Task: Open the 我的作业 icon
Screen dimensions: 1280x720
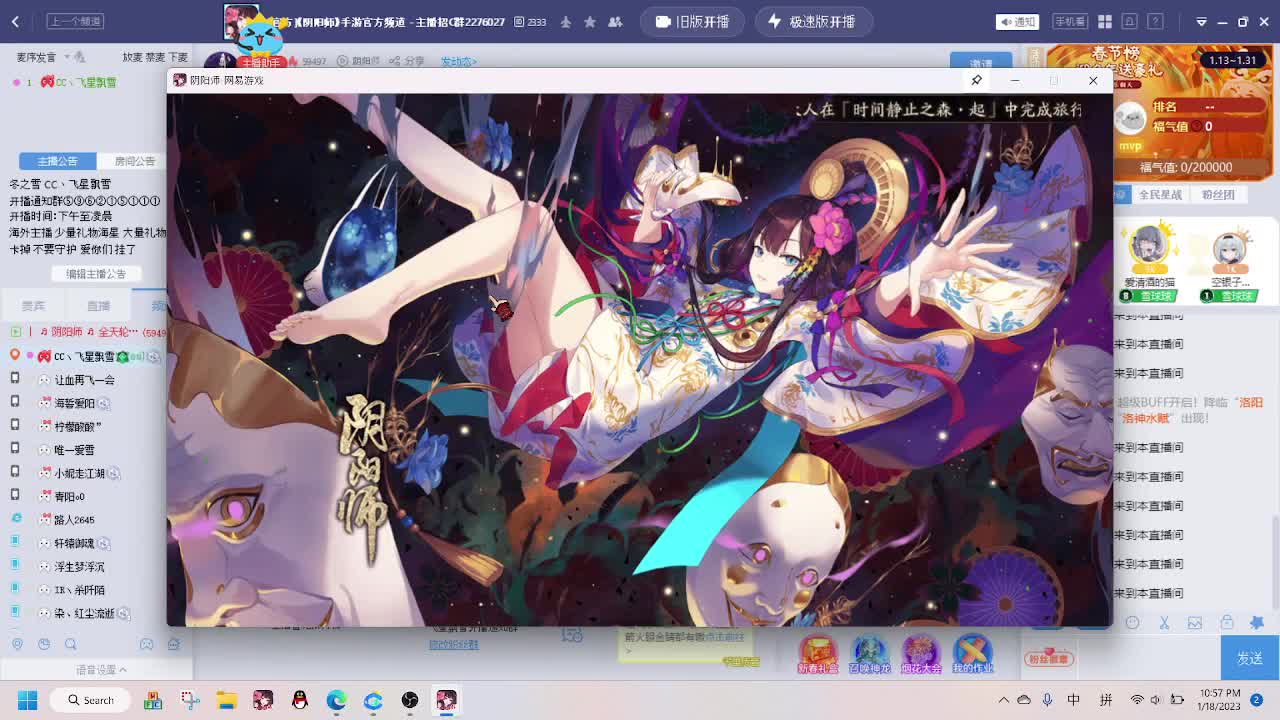Action: 972,654
